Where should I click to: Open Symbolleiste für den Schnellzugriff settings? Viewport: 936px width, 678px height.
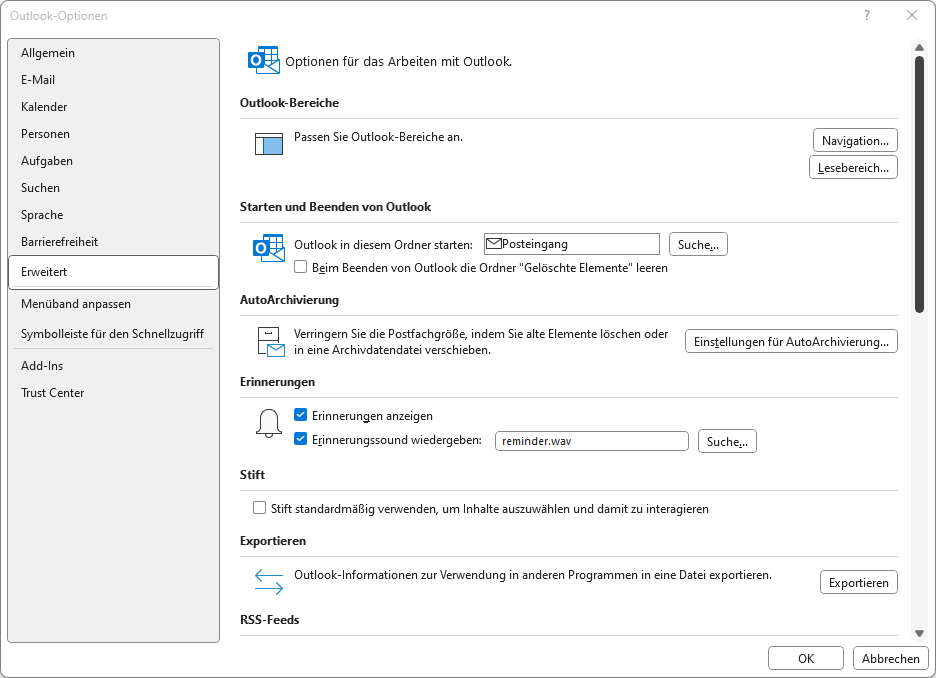click(113, 334)
